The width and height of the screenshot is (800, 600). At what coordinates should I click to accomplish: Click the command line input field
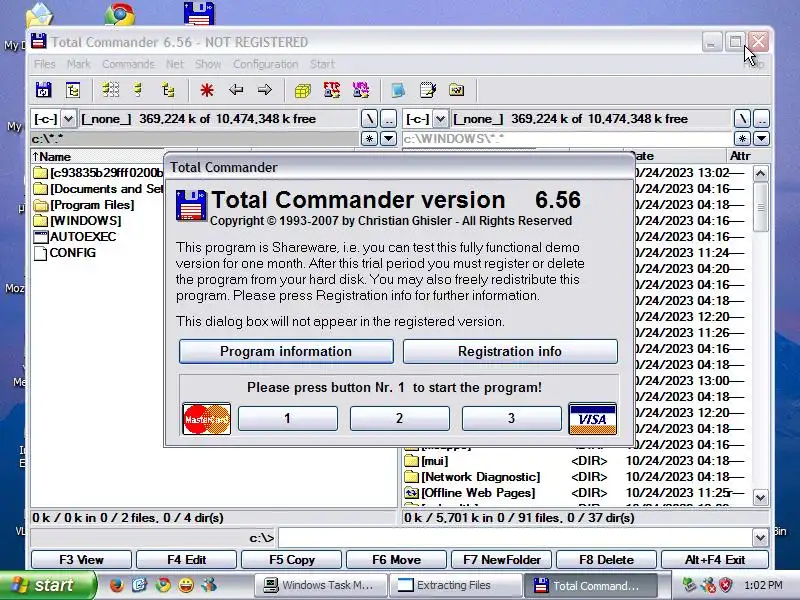pyautogui.click(x=515, y=537)
